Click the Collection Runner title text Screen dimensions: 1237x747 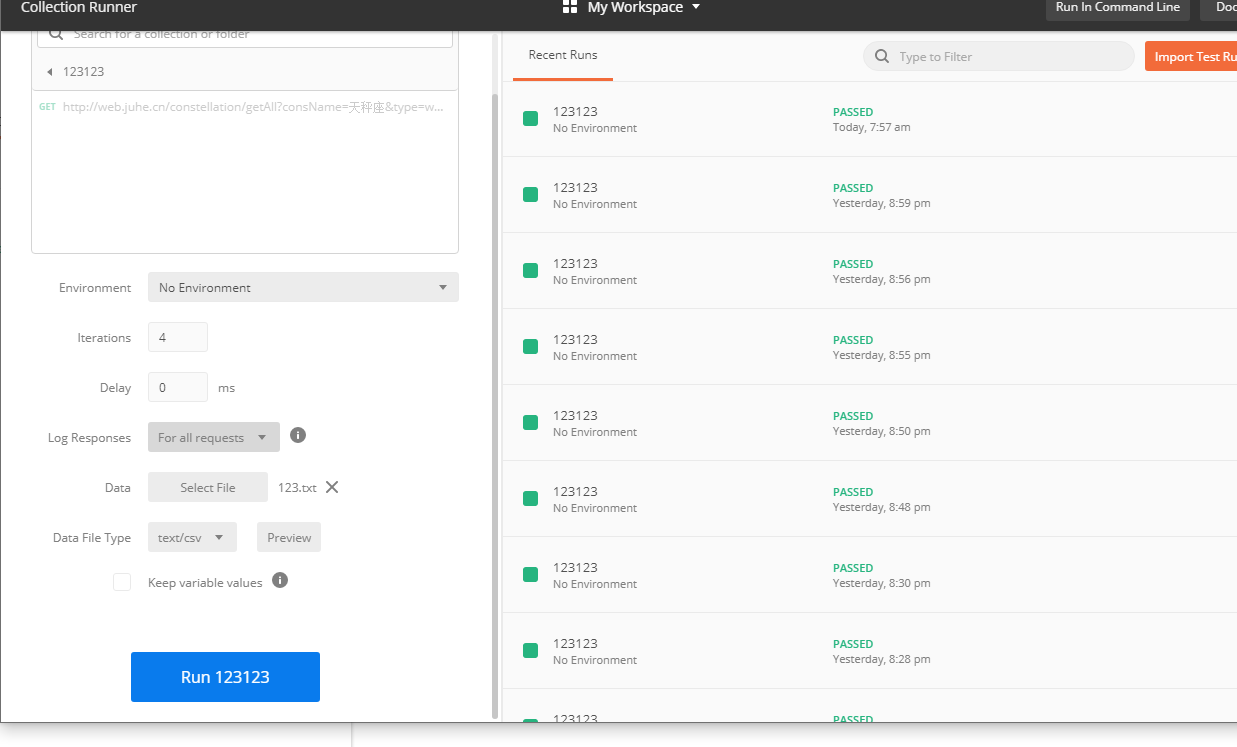pyautogui.click(x=79, y=7)
